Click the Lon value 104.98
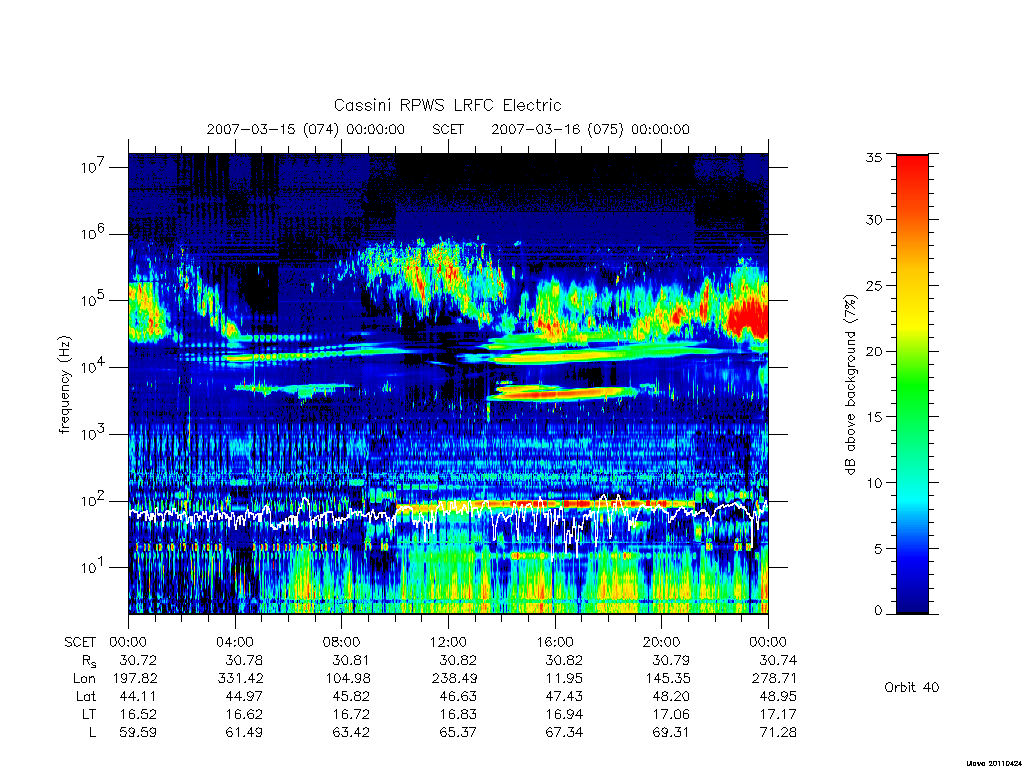The height and width of the screenshot is (768, 1024). pyautogui.click(x=347, y=679)
